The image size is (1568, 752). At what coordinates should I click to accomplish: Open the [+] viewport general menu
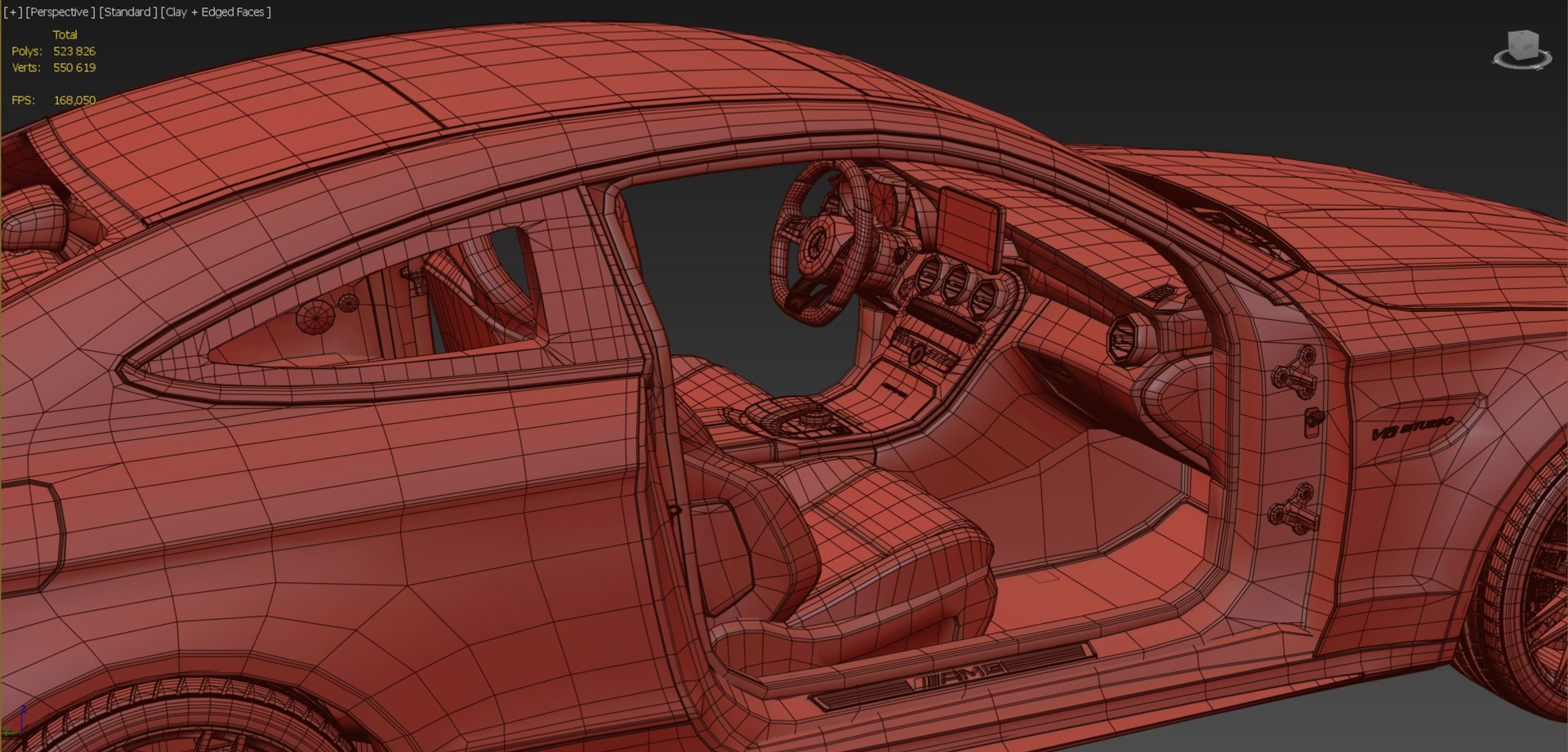pos(13,11)
